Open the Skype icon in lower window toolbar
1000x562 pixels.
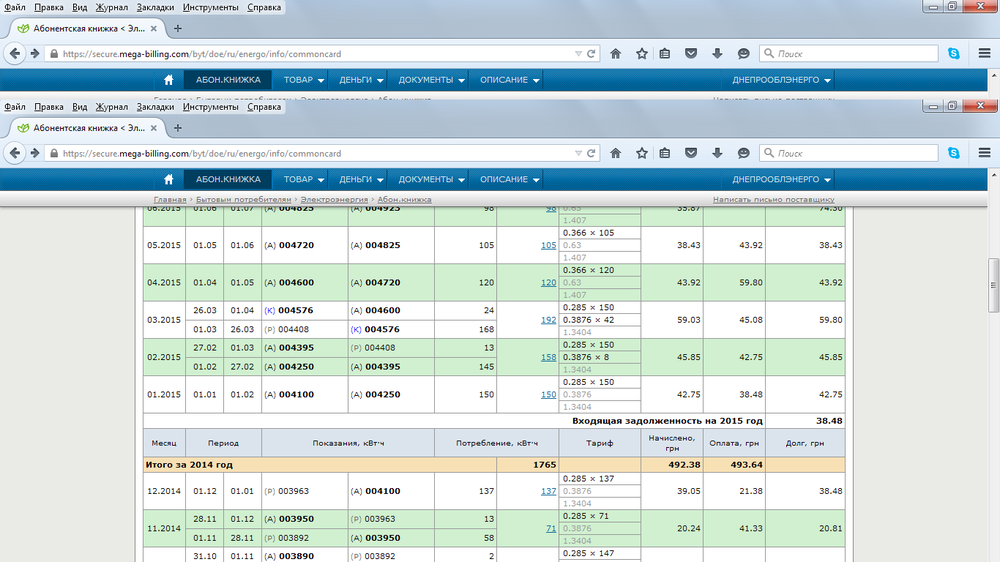[x=954, y=153]
